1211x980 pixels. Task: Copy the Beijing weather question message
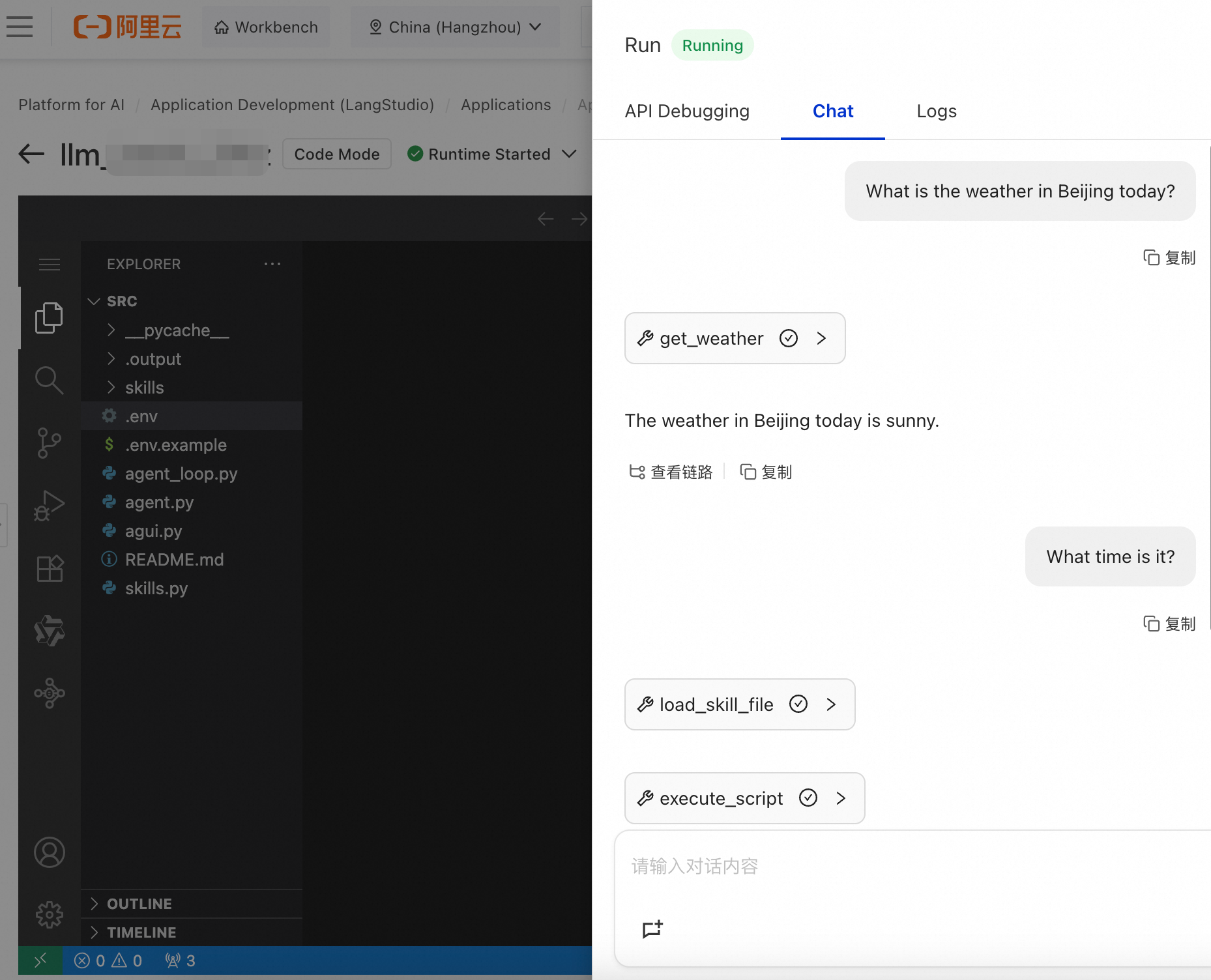(x=1169, y=257)
